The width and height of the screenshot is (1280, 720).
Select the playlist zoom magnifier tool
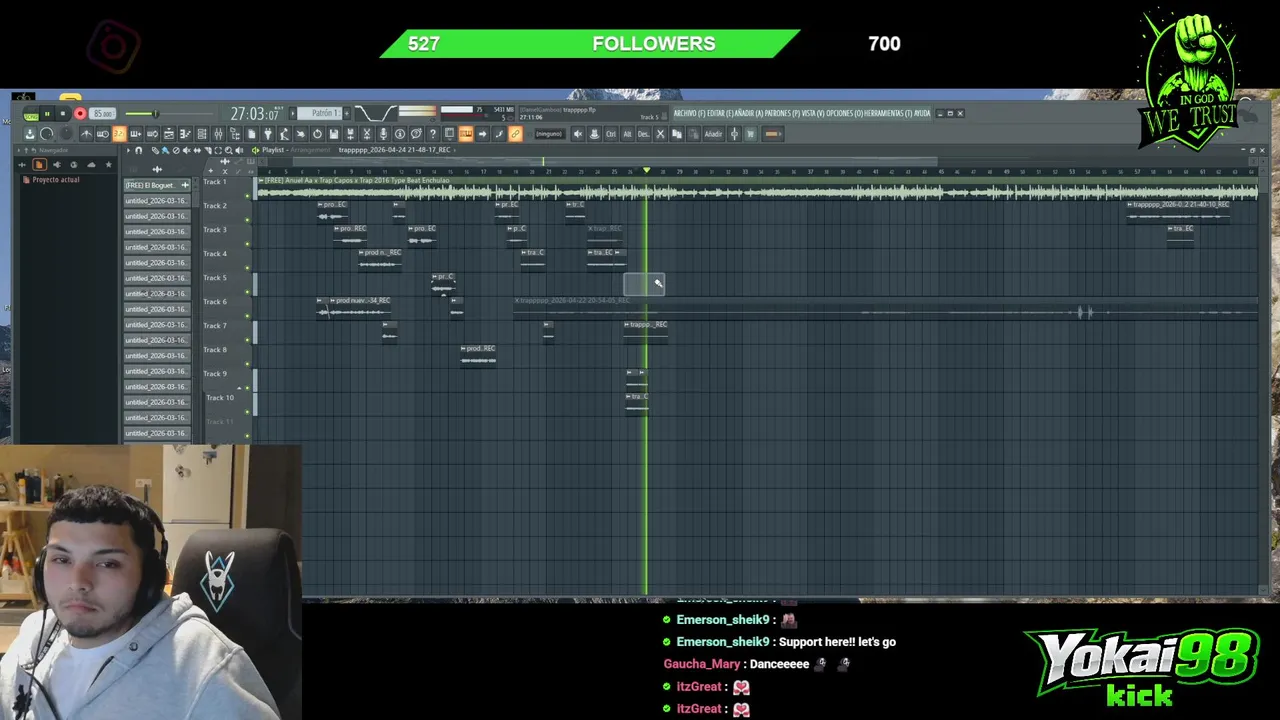pos(229,150)
